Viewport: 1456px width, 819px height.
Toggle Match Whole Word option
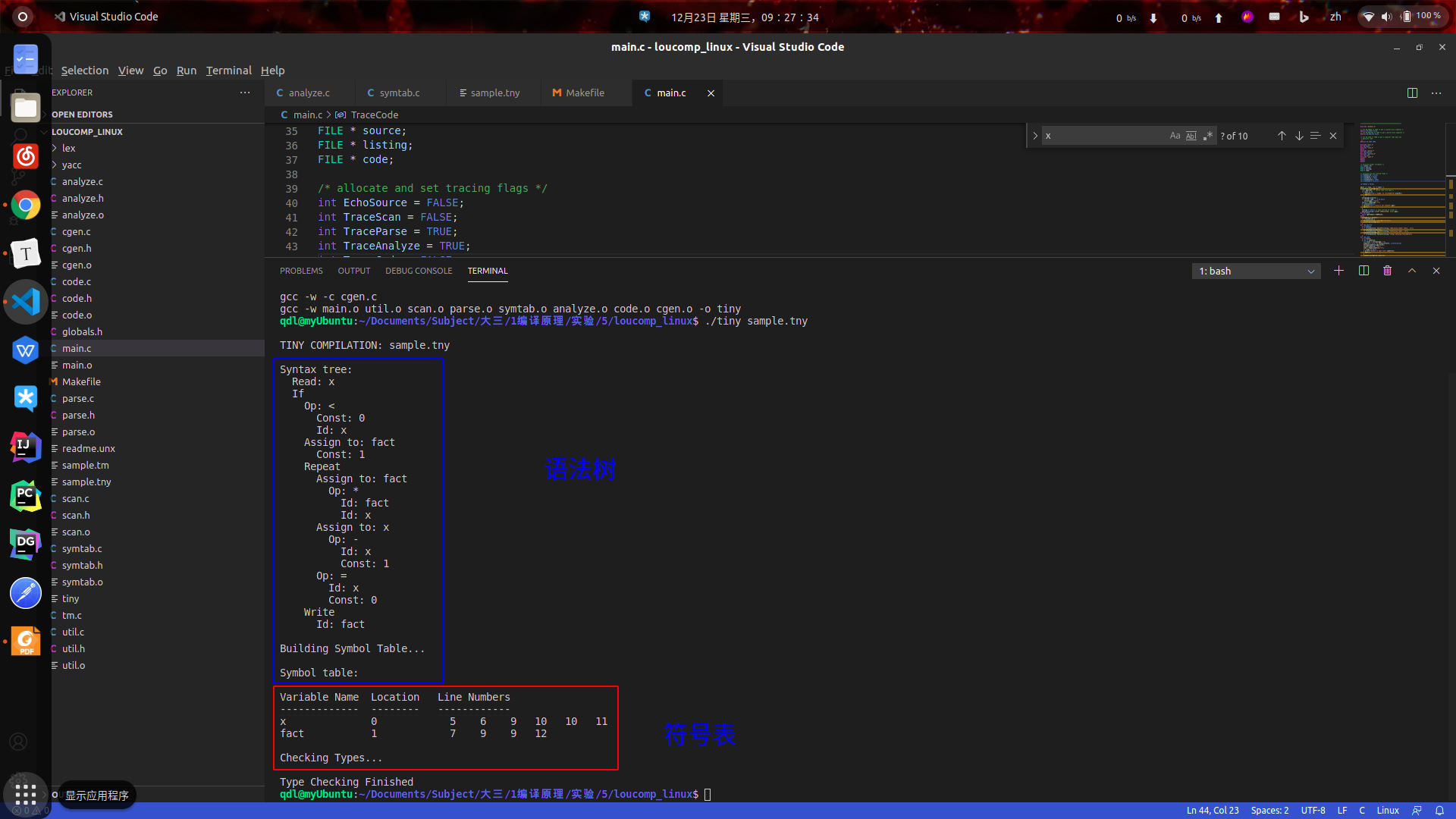[x=1191, y=136]
